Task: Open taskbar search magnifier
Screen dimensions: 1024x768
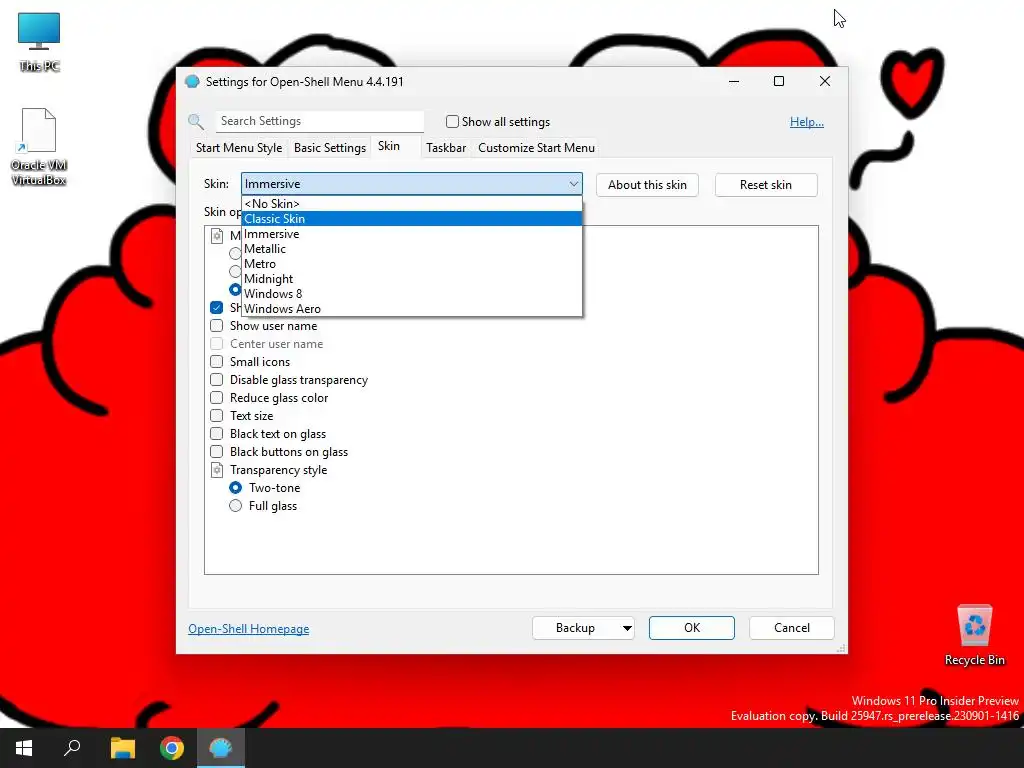Action: (x=72, y=748)
